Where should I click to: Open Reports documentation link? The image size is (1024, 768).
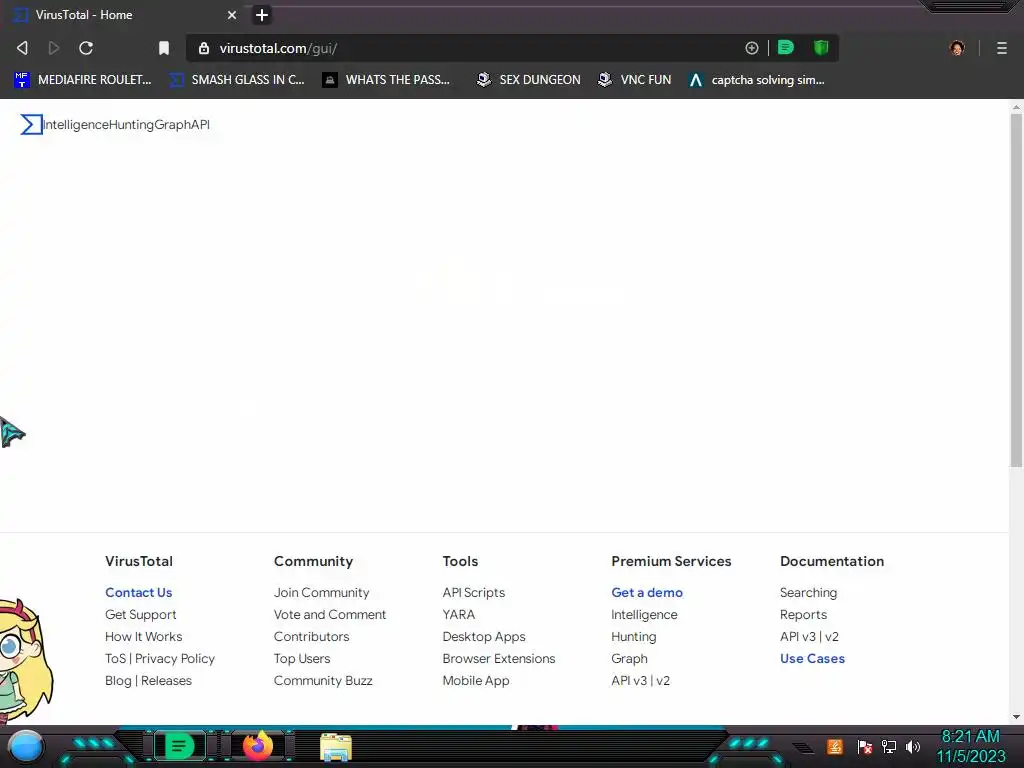click(x=803, y=615)
